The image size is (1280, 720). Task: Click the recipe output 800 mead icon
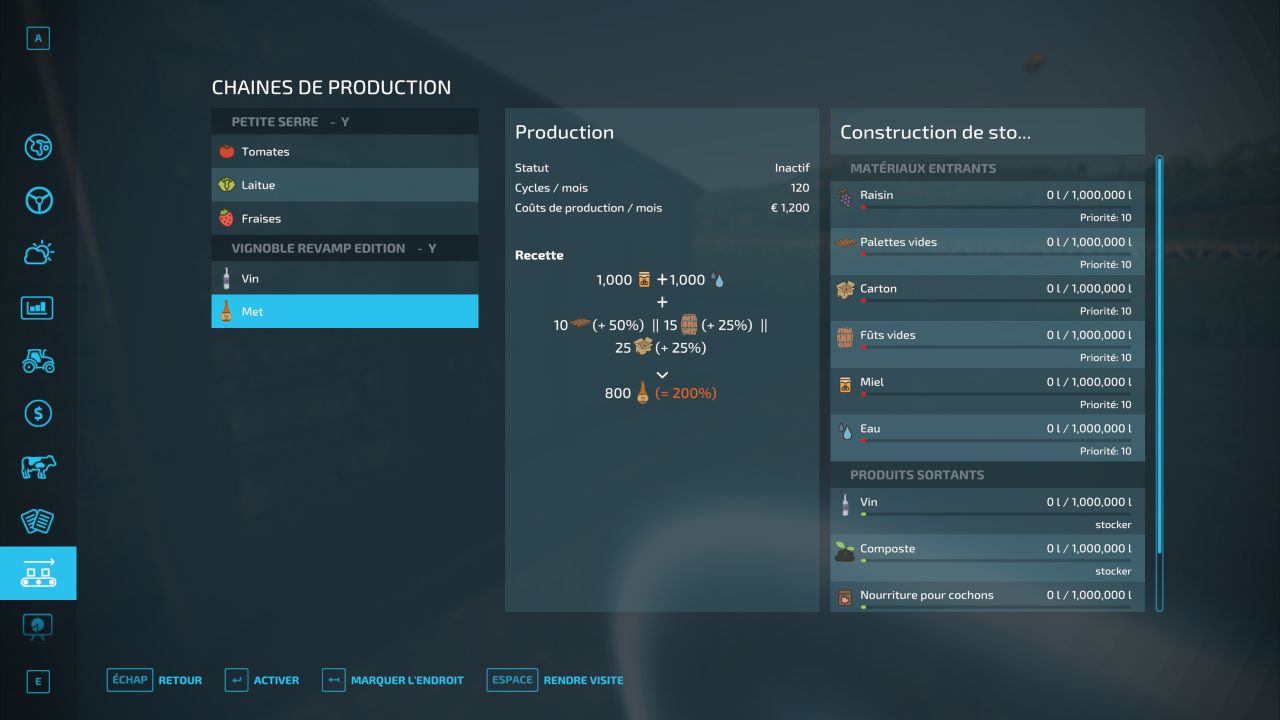click(642, 394)
